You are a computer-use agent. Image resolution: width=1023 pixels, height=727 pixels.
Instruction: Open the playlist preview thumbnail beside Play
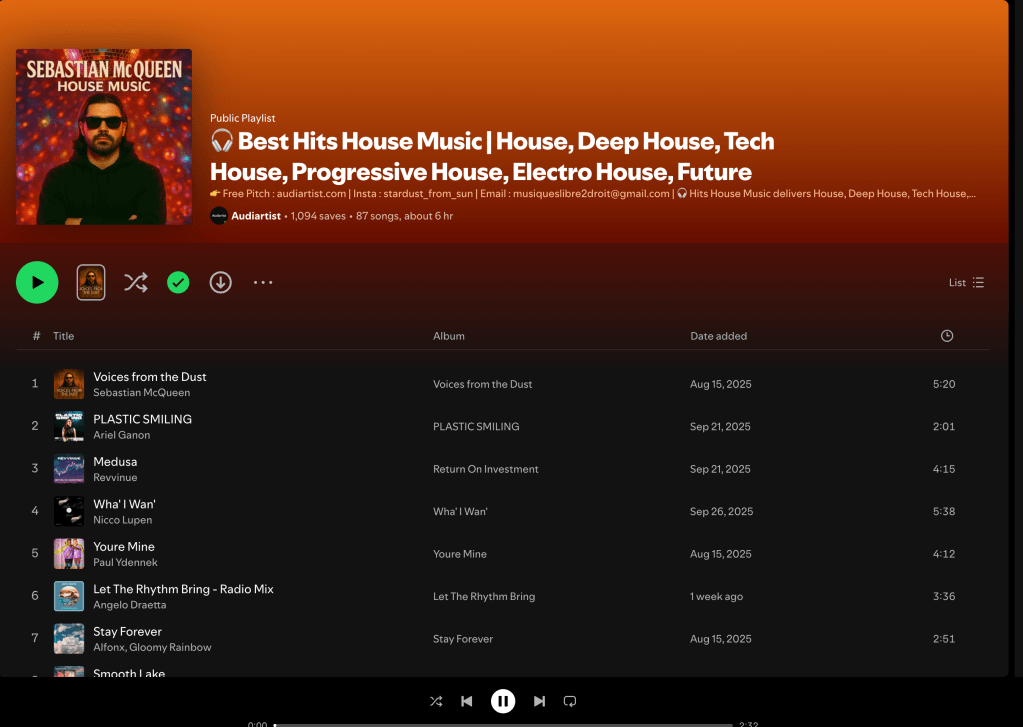91,283
